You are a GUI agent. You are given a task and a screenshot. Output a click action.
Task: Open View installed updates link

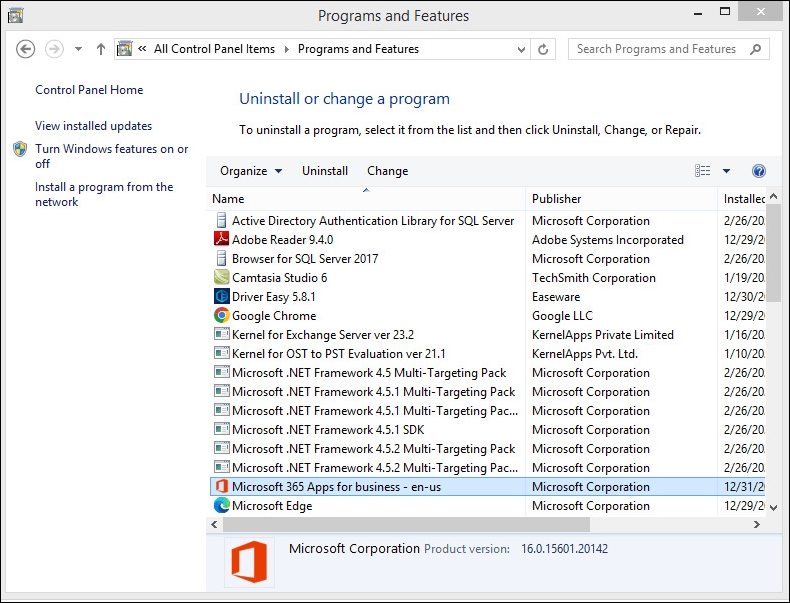(93, 126)
